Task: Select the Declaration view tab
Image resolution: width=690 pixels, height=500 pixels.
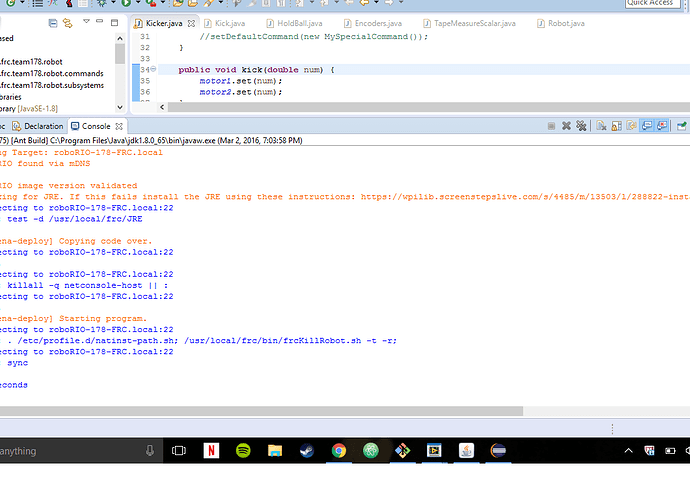Action: point(38,126)
